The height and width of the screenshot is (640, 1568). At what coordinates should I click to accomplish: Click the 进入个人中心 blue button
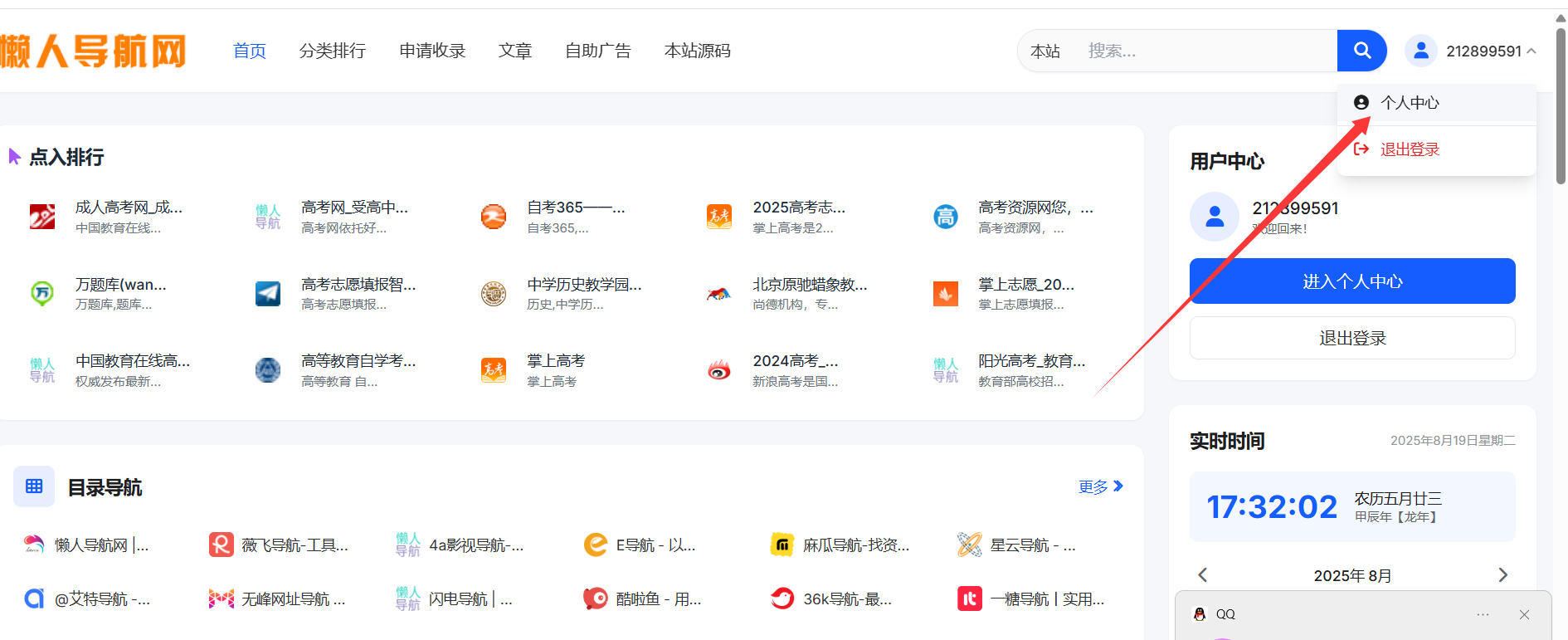point(1352,281)
